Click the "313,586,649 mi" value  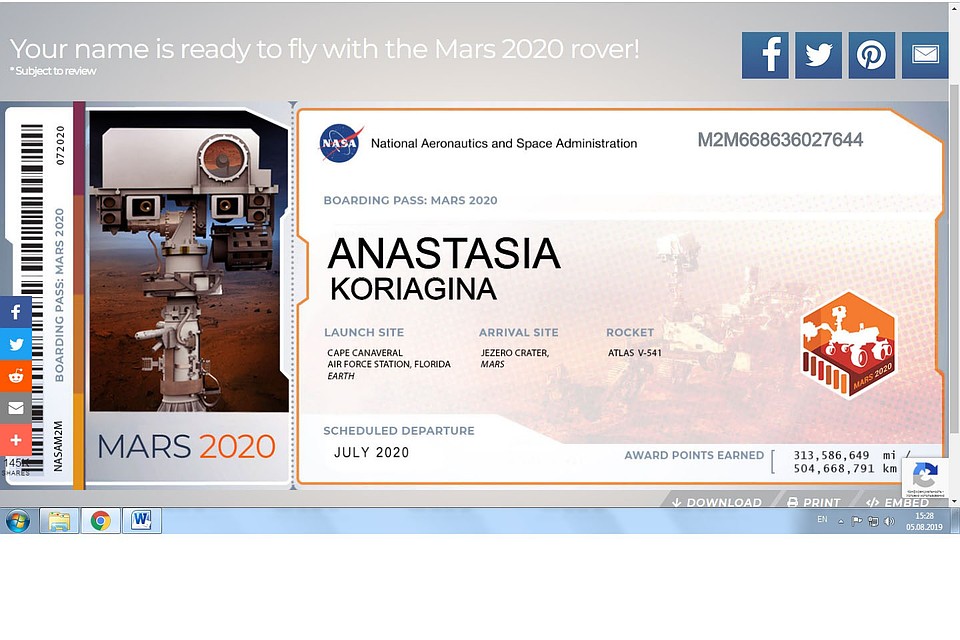[x=845, y=455]
